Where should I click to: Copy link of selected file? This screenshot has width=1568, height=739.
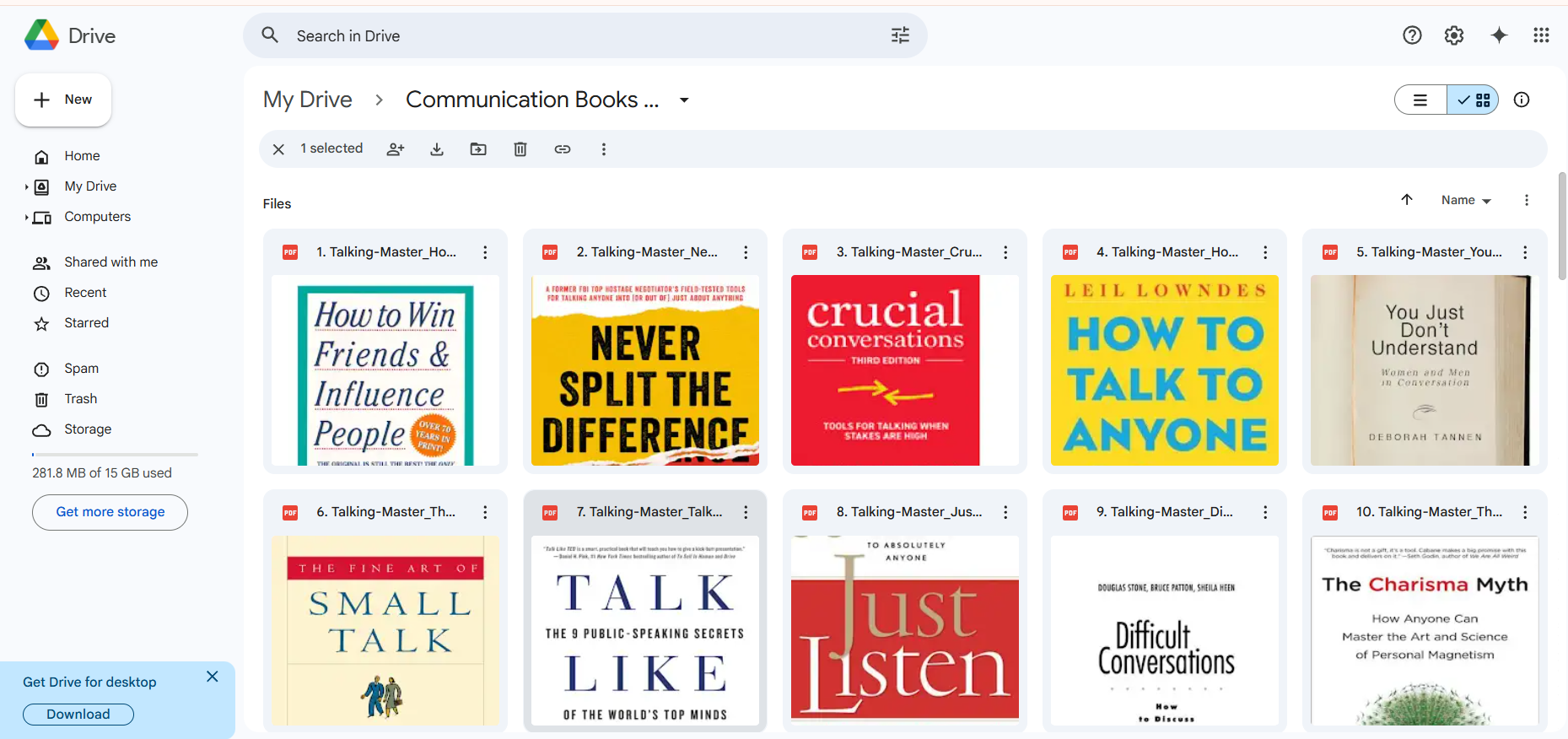click(563, 149)
